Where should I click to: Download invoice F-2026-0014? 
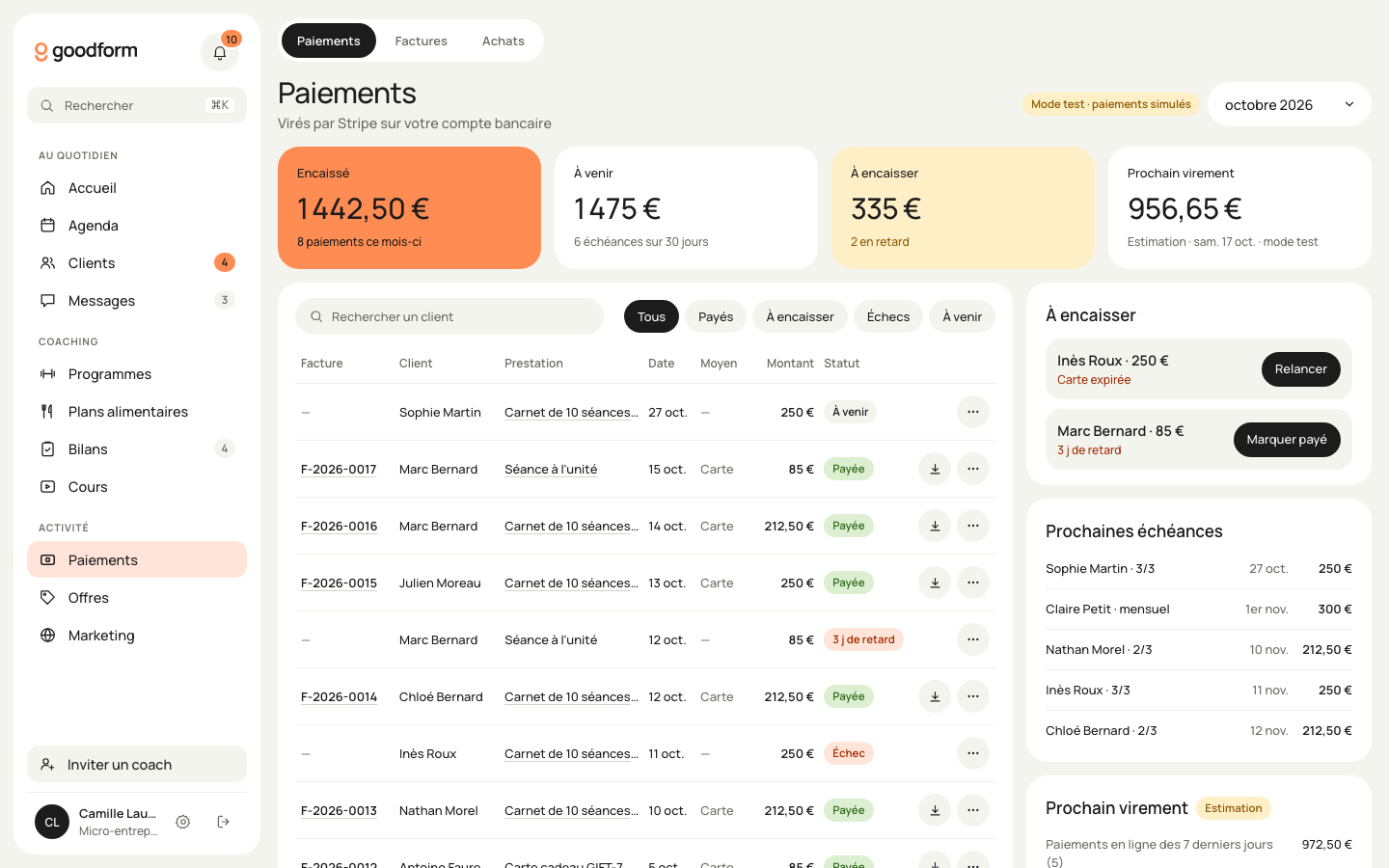[x=935, y=696]
